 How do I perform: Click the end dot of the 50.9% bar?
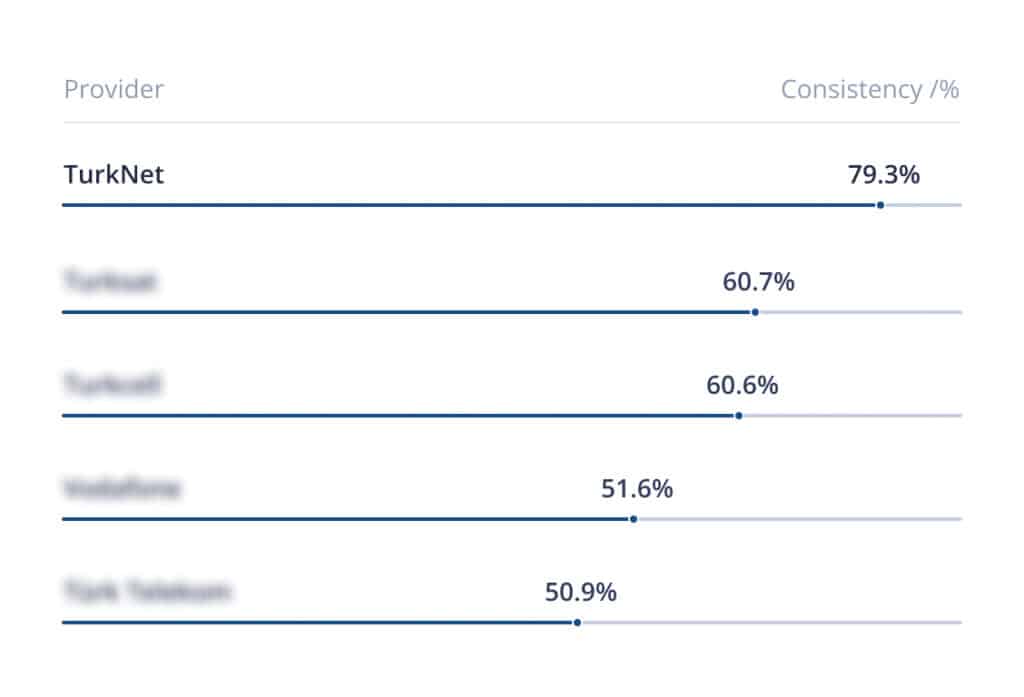coord(577,622)
